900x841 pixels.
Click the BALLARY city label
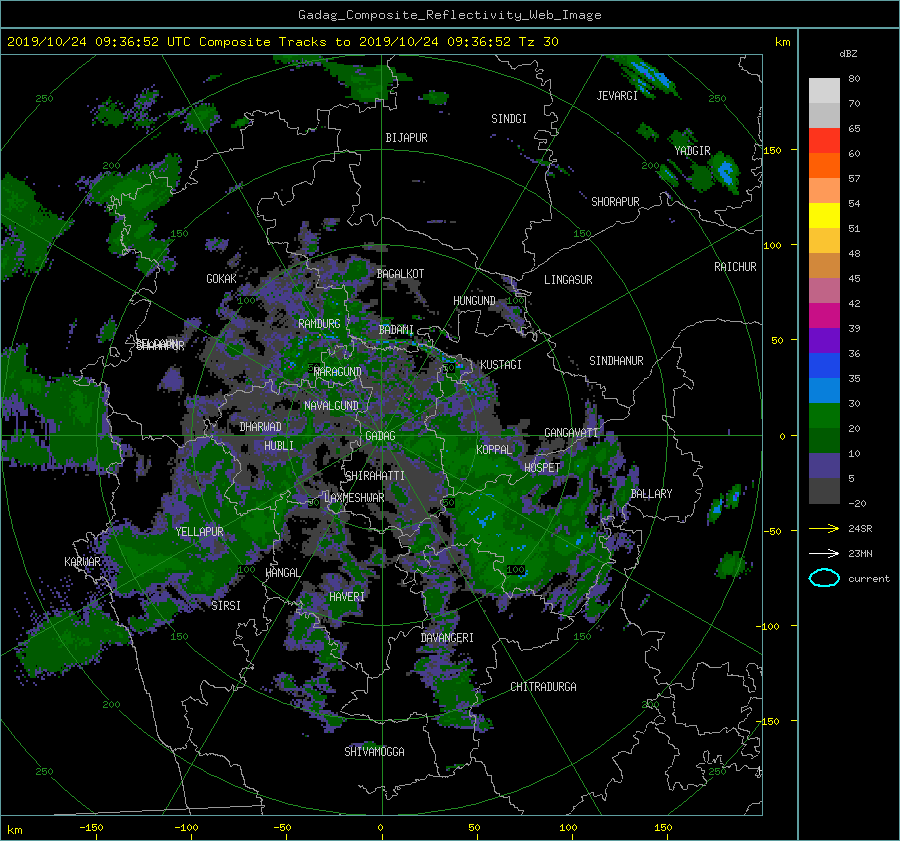coord(651,494)
